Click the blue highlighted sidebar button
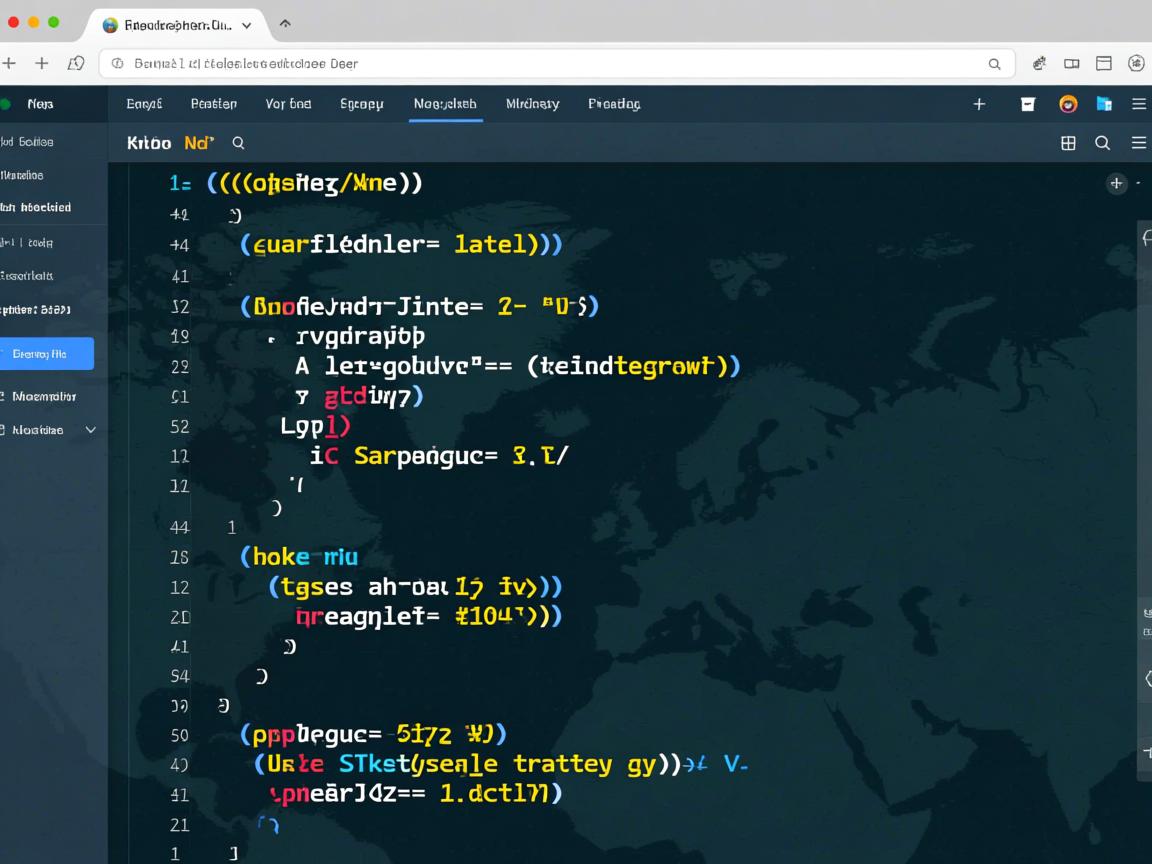The height and width of the screenshot is (864, 1152). 47,353
